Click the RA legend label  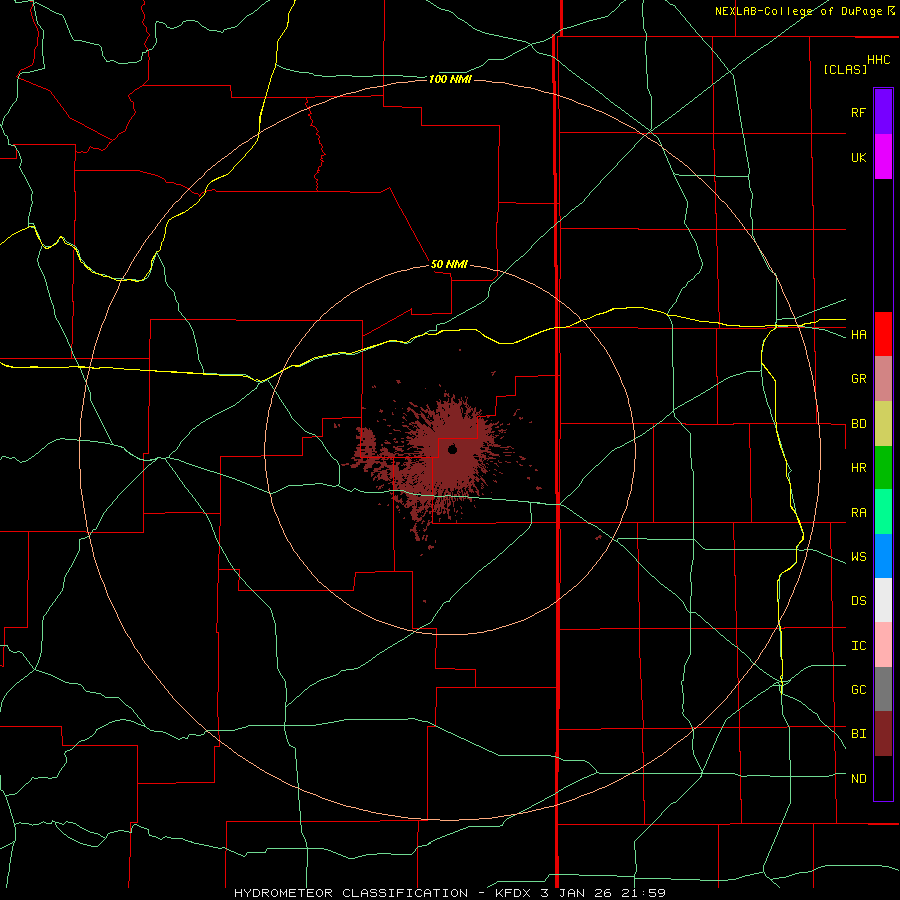pyautogui.click(x=858, y=513)
